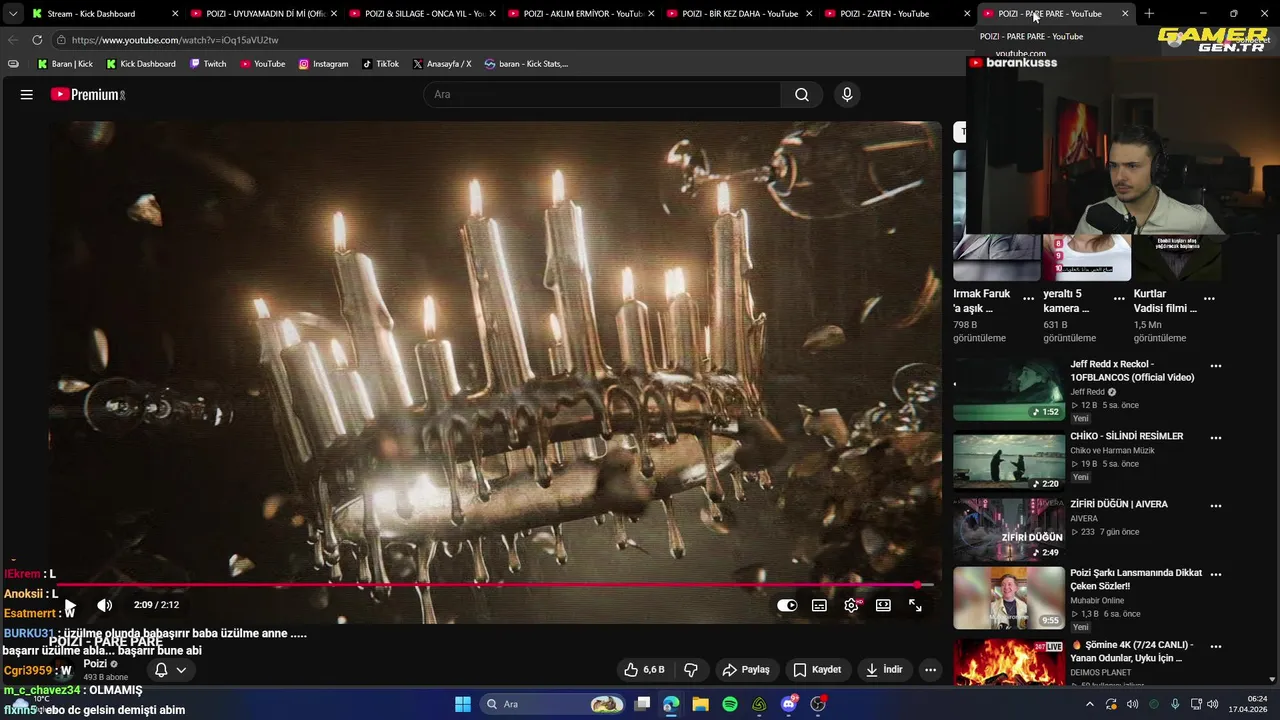Open the Kick Dashboard bookmark
This screenshot has height=720, width=1280.
pyautogui.click(x=141, y=64)
